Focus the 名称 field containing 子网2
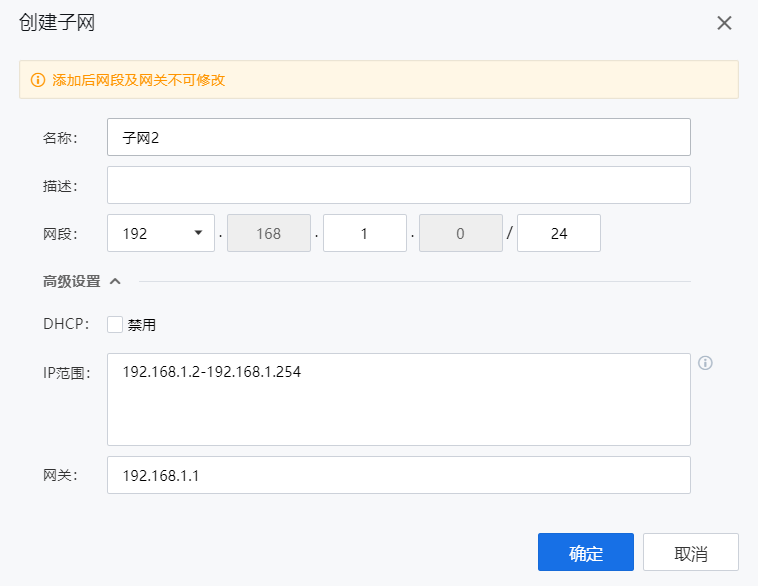 coord(399,137)
